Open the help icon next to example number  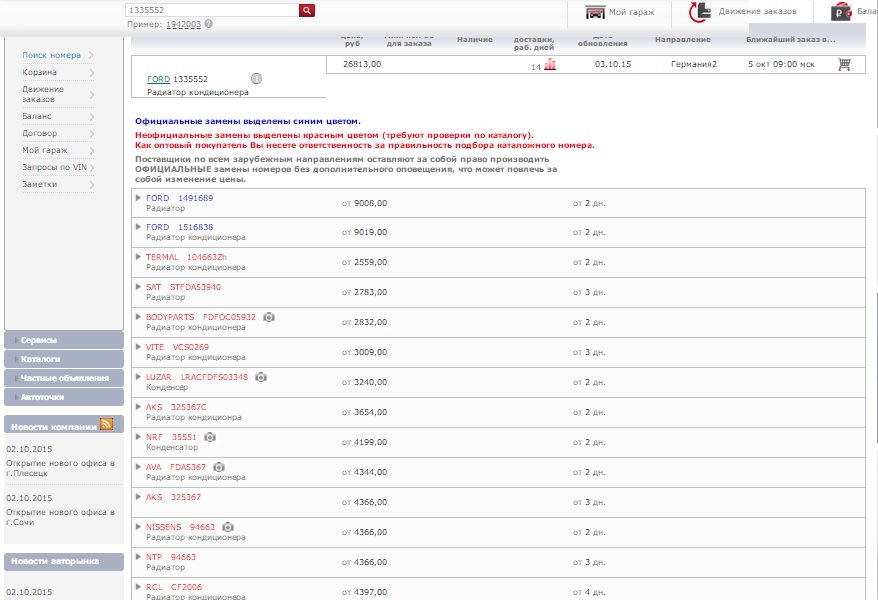(x=209, y=24)
